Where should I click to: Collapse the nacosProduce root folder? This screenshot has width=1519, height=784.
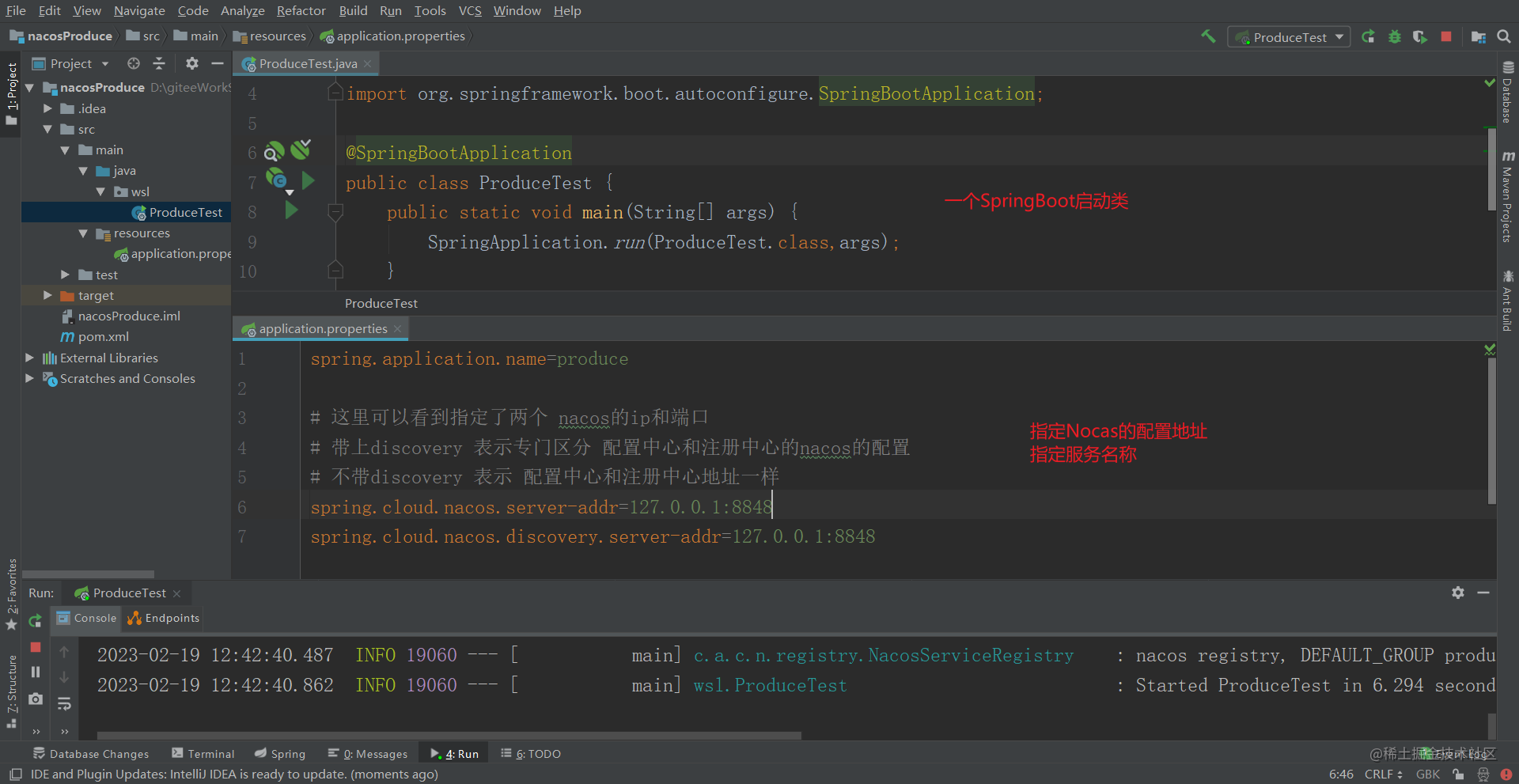[30, 87]
